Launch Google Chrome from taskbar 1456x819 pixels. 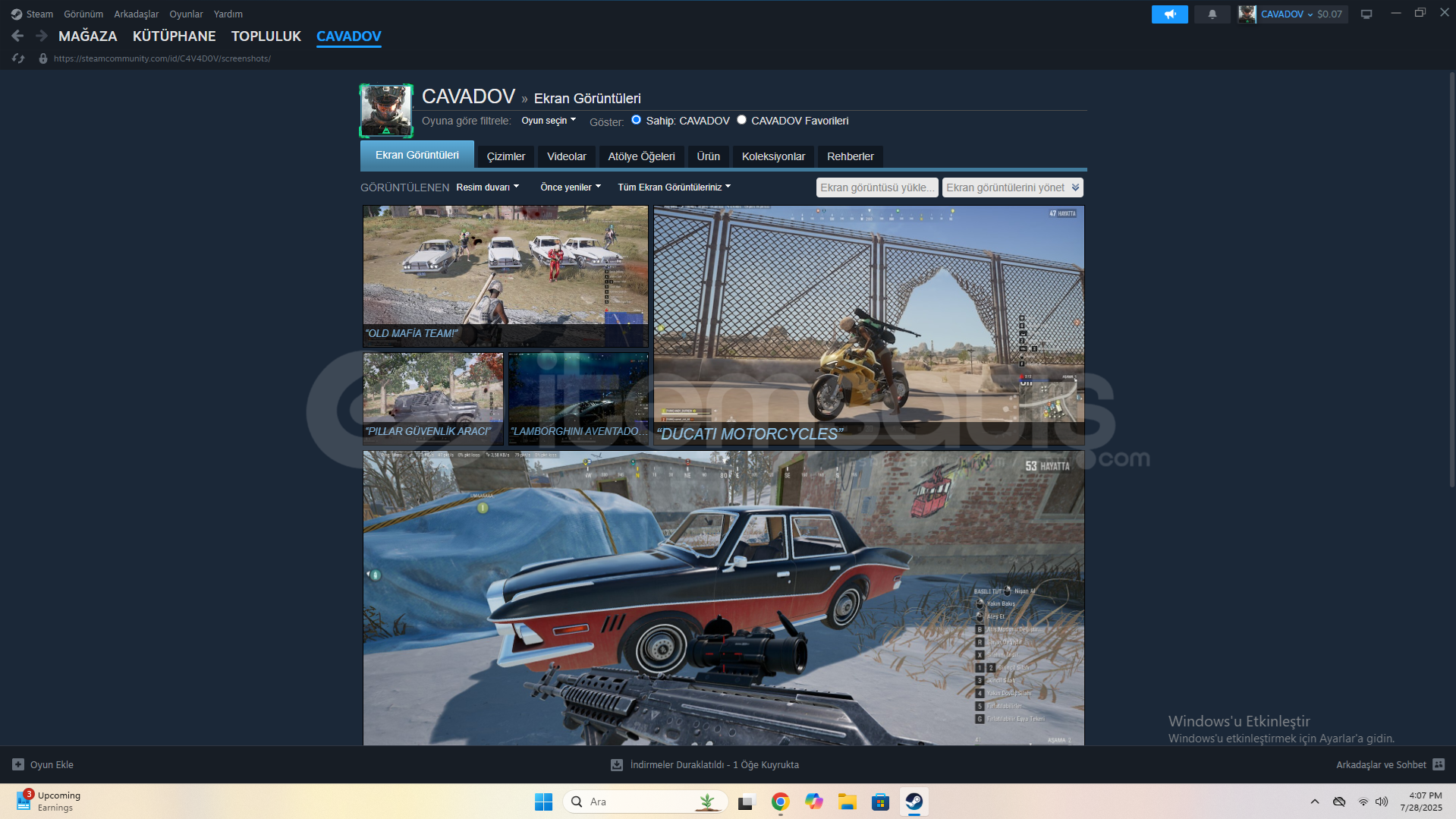coord(780,802)
